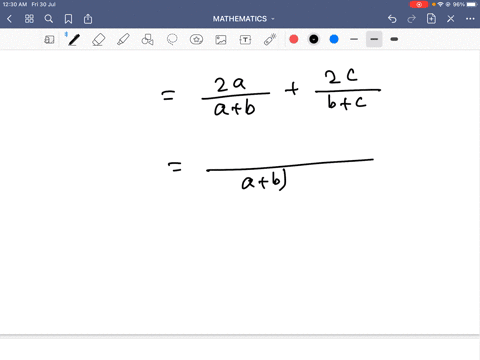Select the Pen tool
This screenshot has height=360, width=480.
point(74,40)
